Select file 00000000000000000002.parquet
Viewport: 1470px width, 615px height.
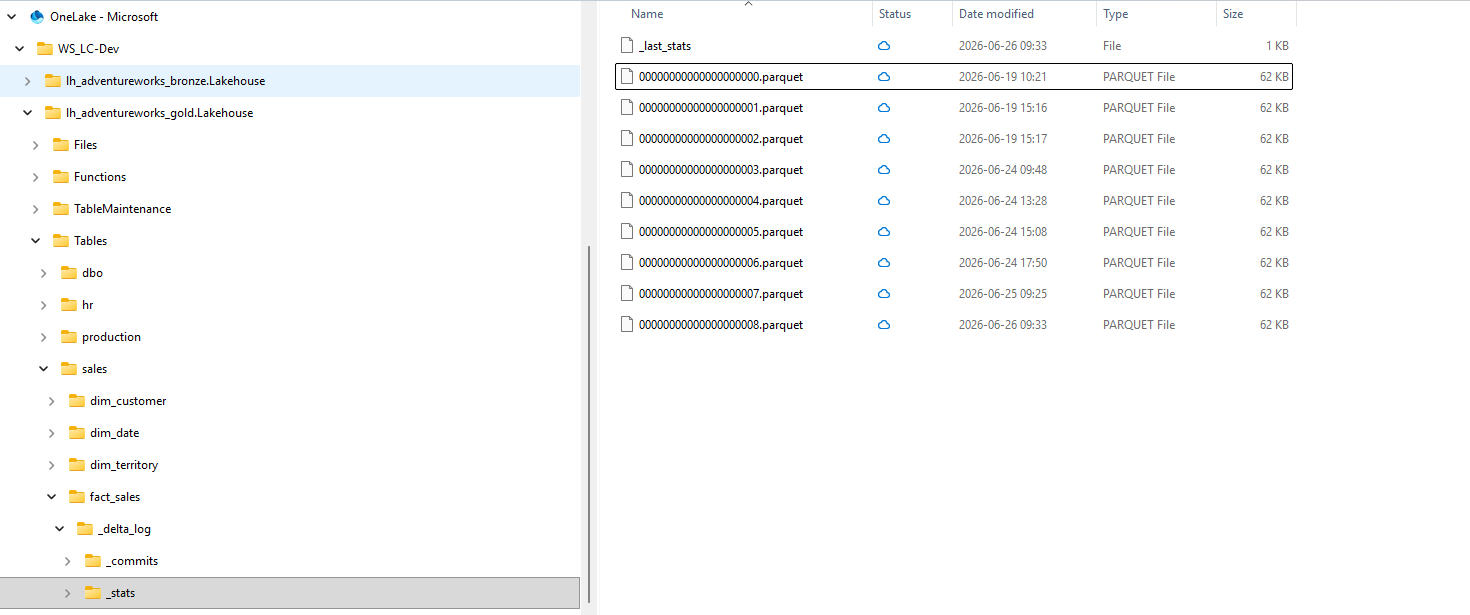point(721,139)
